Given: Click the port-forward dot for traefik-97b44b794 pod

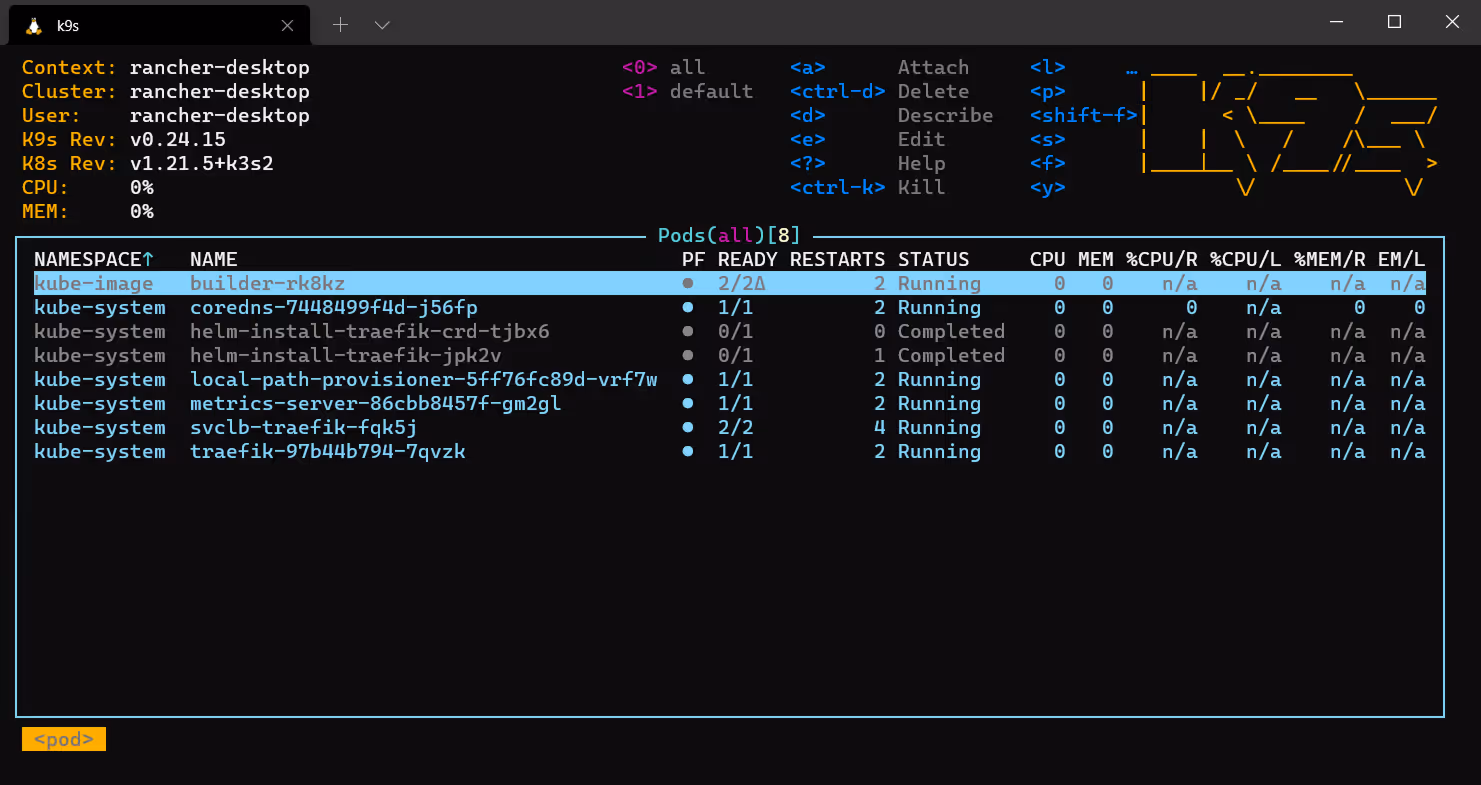Looking at the screenshot, I should tap(687, 452).
